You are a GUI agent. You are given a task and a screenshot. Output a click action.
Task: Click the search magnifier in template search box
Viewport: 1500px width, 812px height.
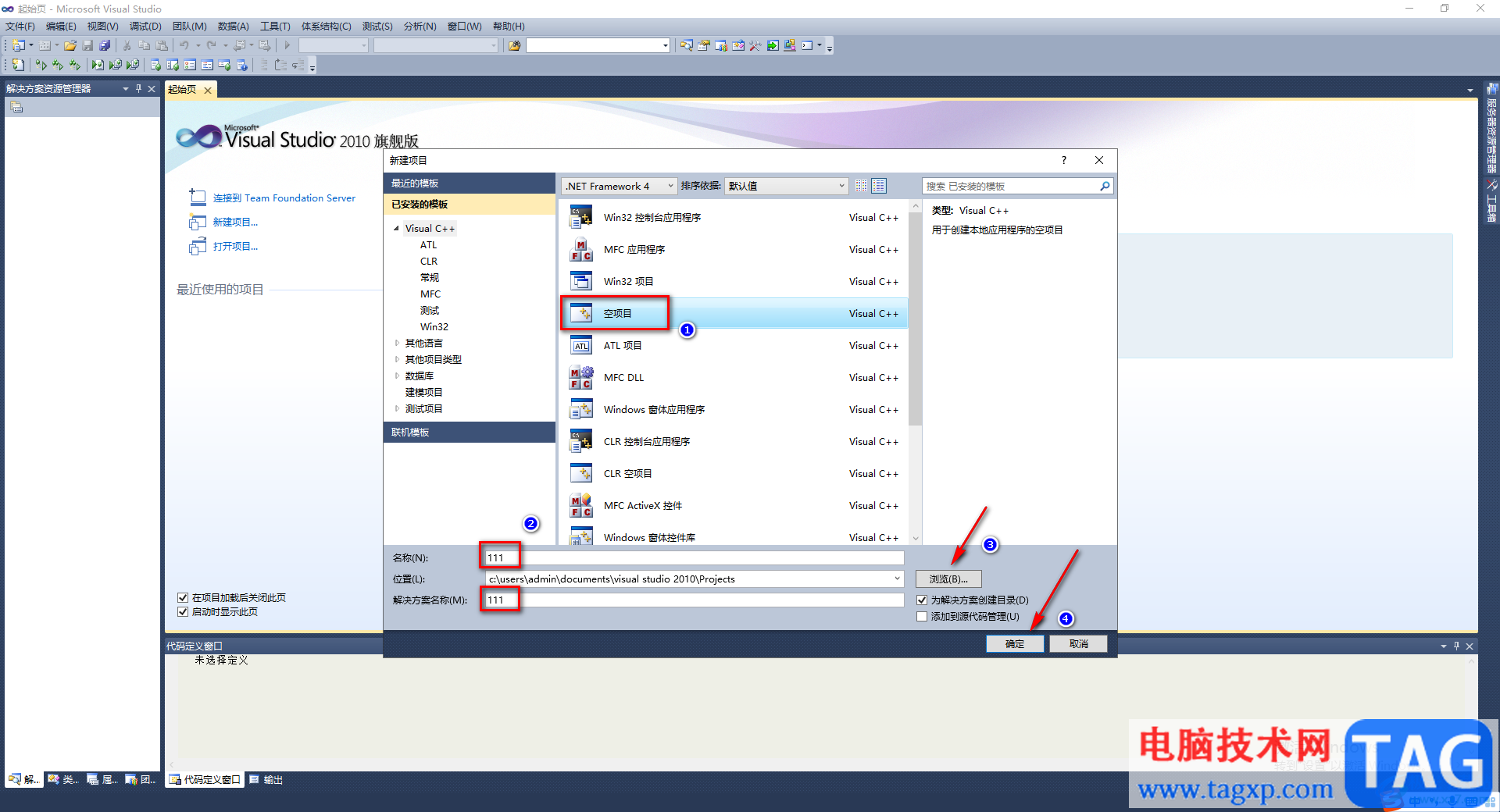tap(1105, 186)
